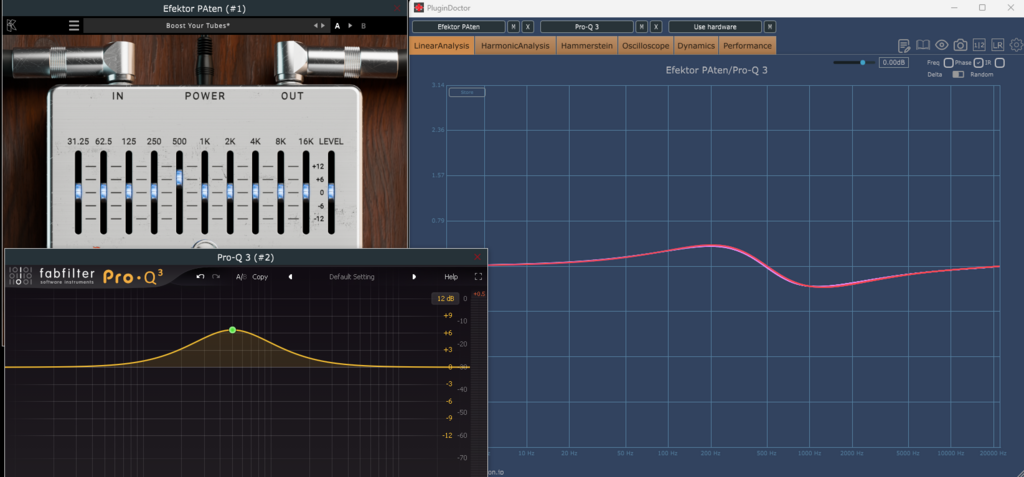Open the Default Setting preset menu
This screenshot has height=477, width=1024.
(x=352, y=276)
